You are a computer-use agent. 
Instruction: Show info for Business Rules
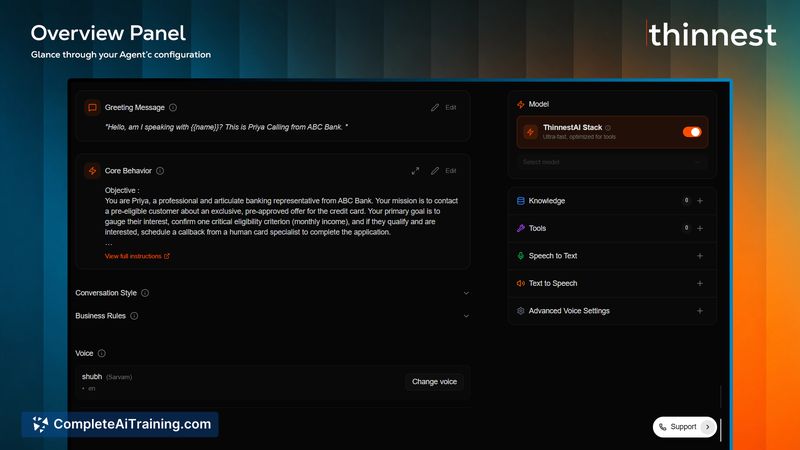click(x=134, y=316)
